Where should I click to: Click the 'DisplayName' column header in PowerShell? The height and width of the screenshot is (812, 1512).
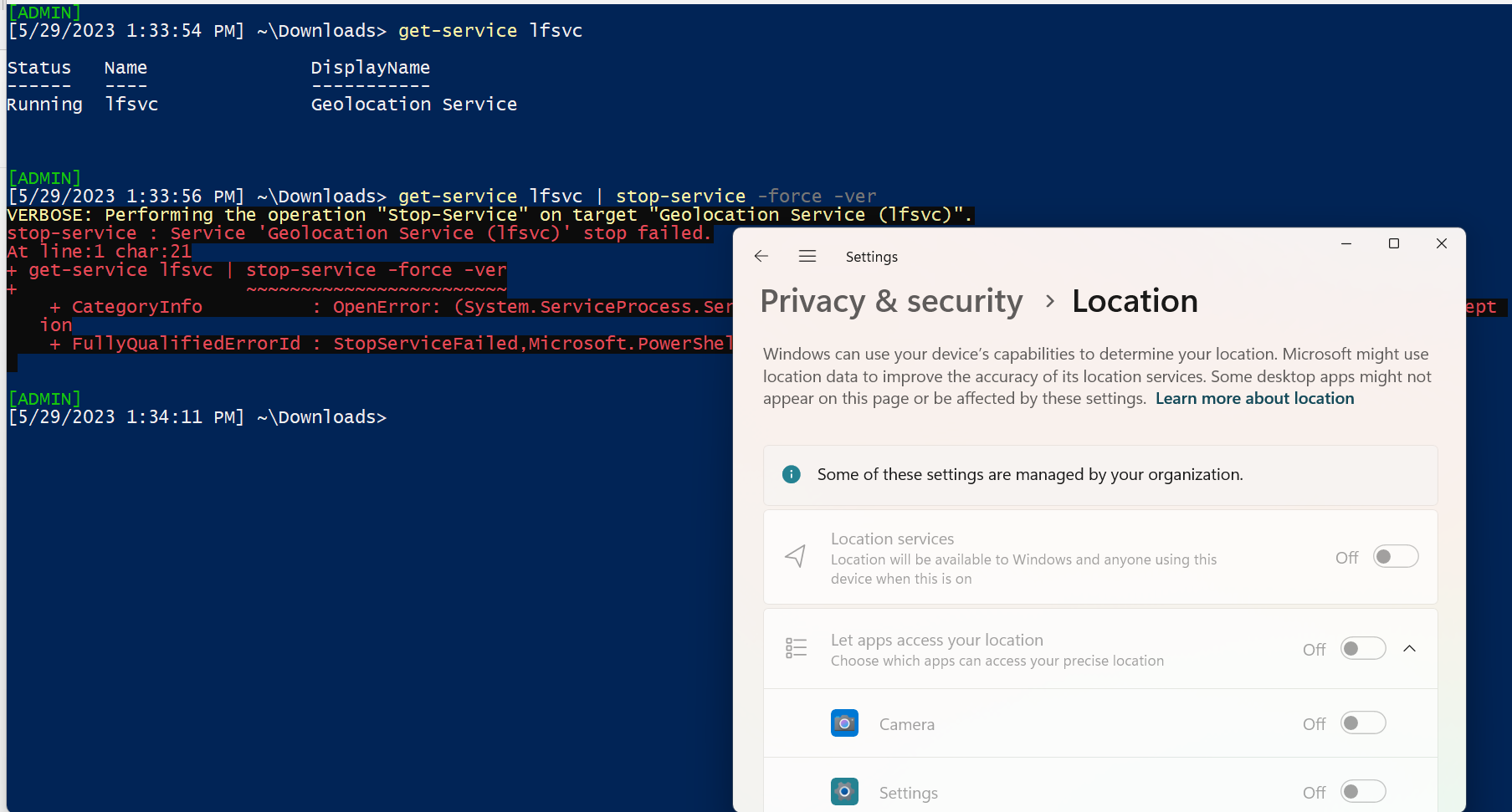[371, 68]
